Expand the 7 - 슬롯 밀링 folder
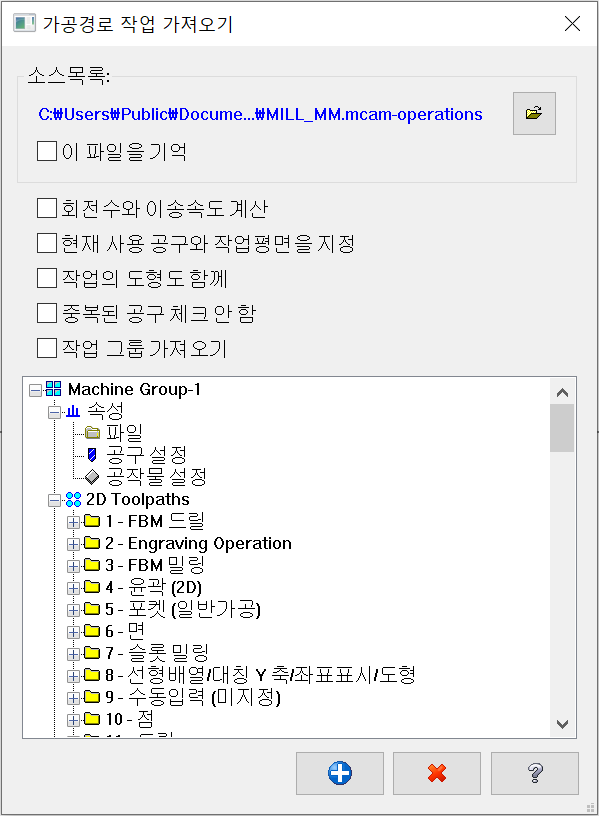599x816 pixels. click(73, 654)
